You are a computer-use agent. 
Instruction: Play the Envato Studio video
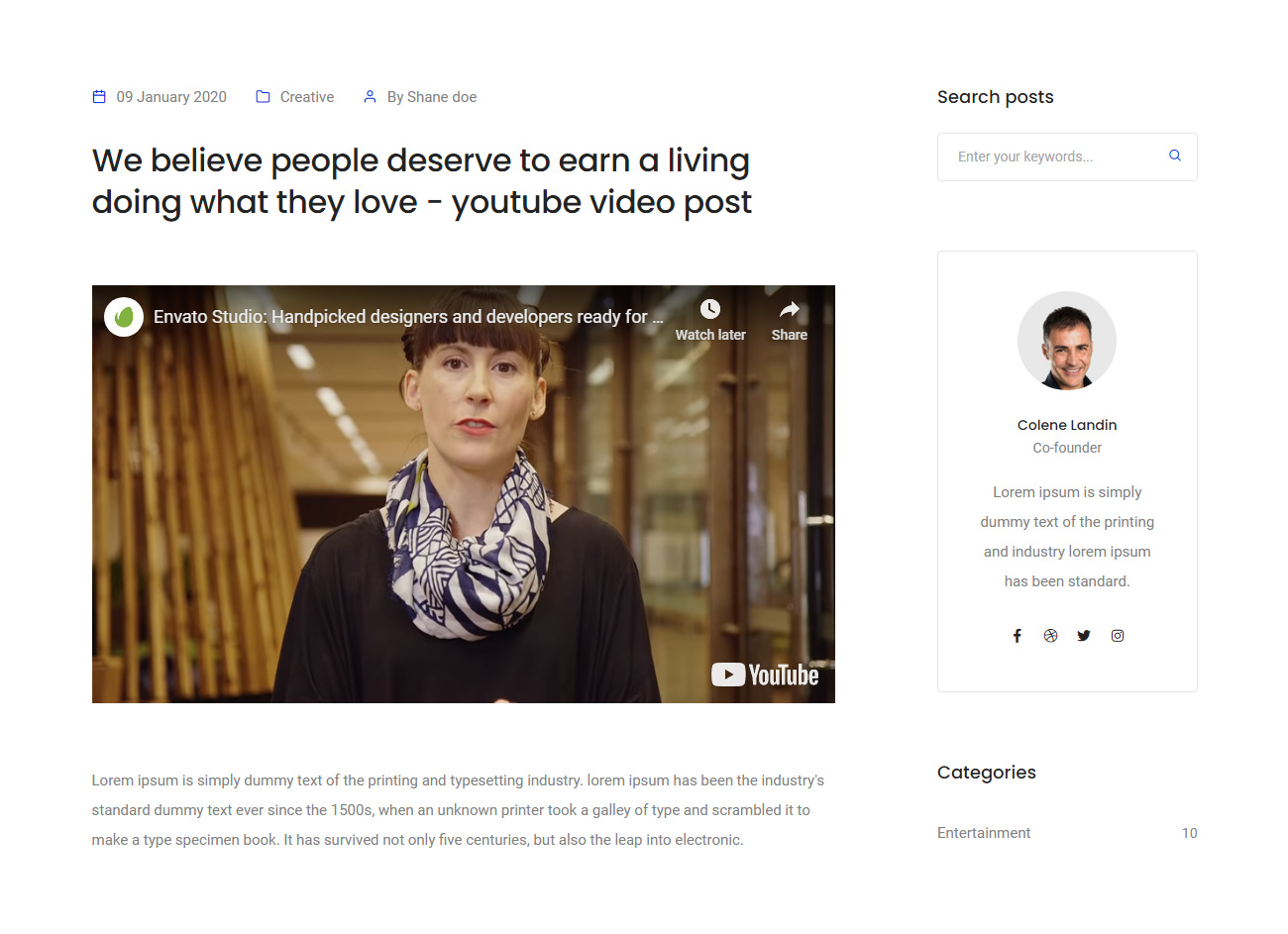[x=464, y=495]
